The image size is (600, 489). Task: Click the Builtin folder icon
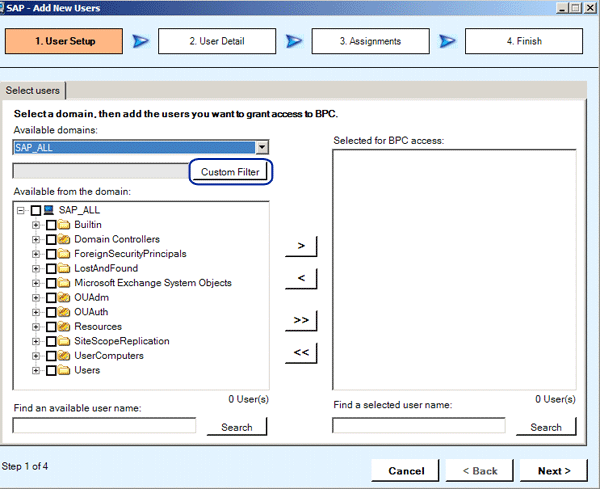click(64, 225)
